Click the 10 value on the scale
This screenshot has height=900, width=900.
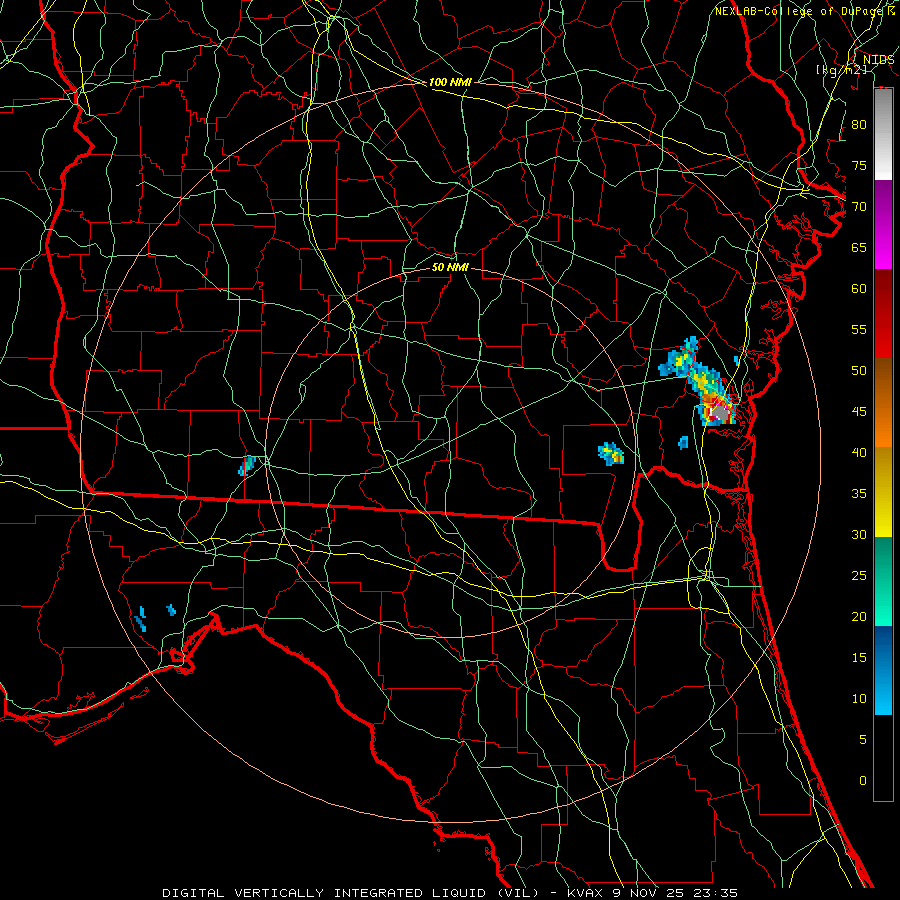point(859,699)
